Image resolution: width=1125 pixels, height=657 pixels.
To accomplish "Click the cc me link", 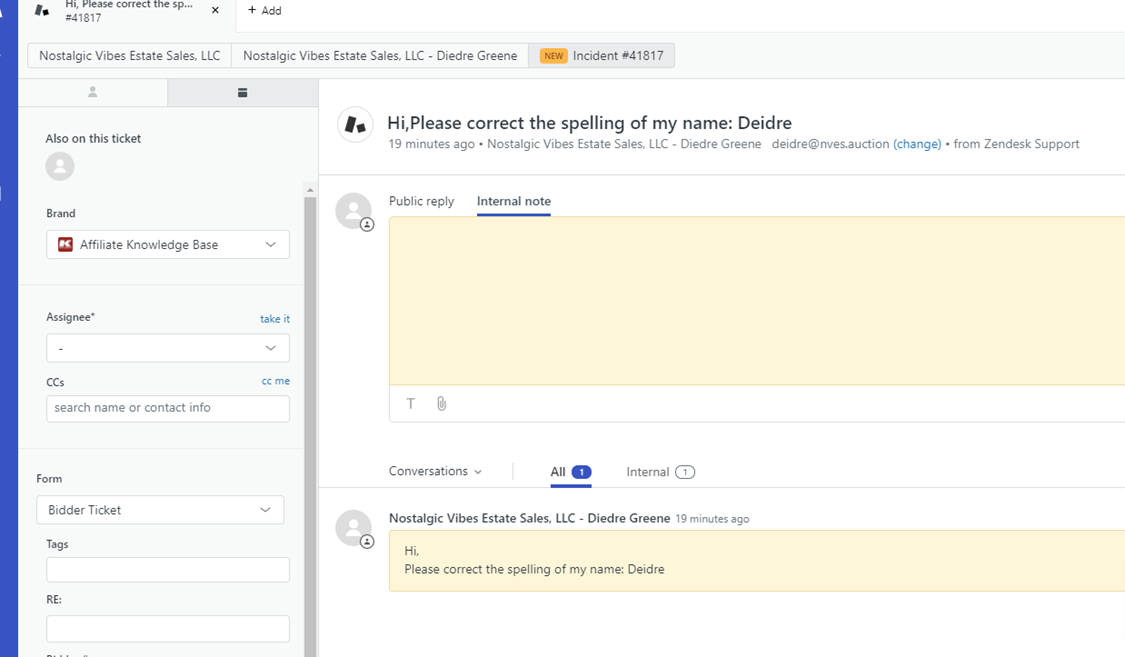I will pyautogui.click(x=275, y=381).
